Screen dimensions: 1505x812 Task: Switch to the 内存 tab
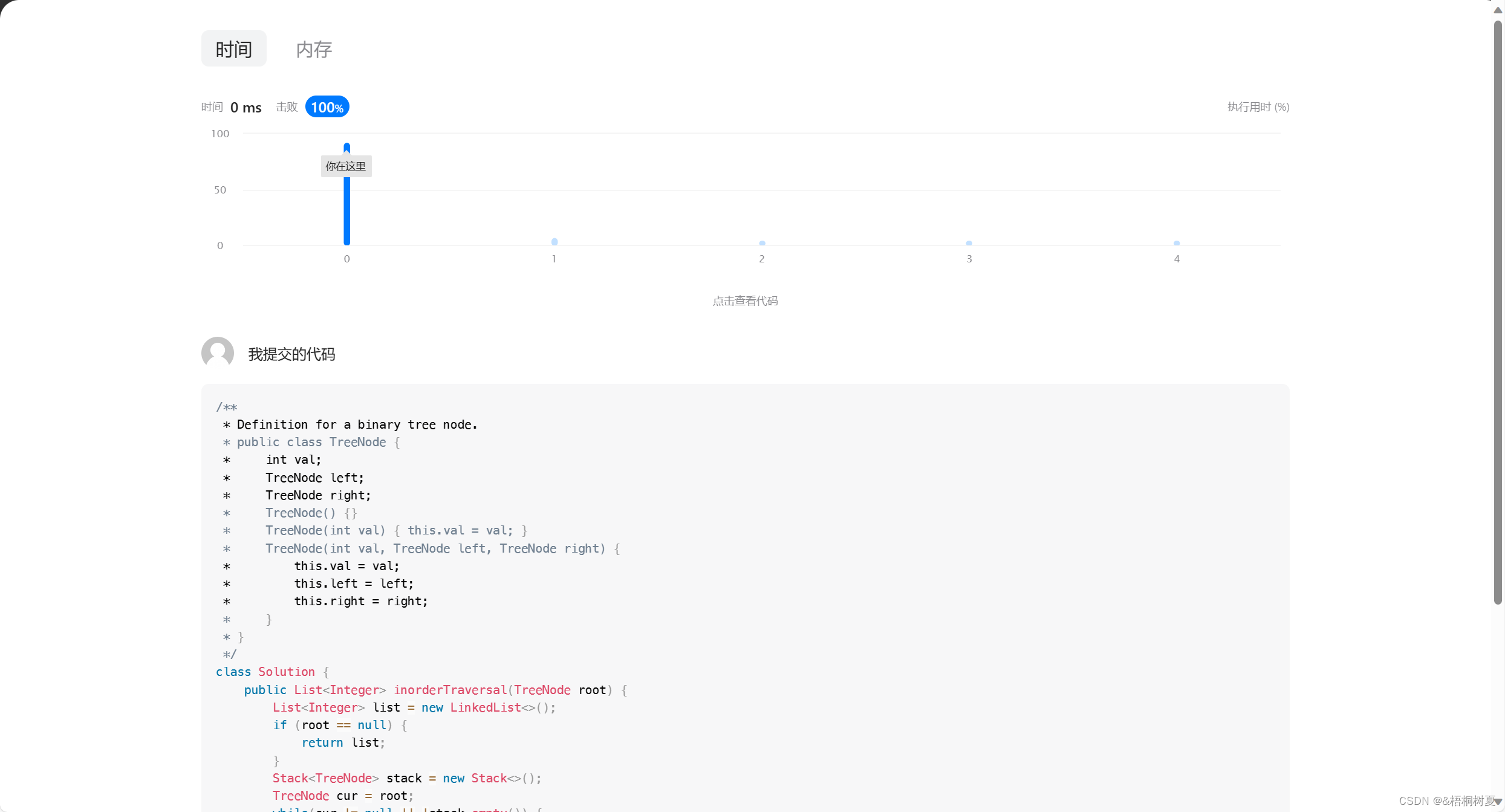coord(314,49)
